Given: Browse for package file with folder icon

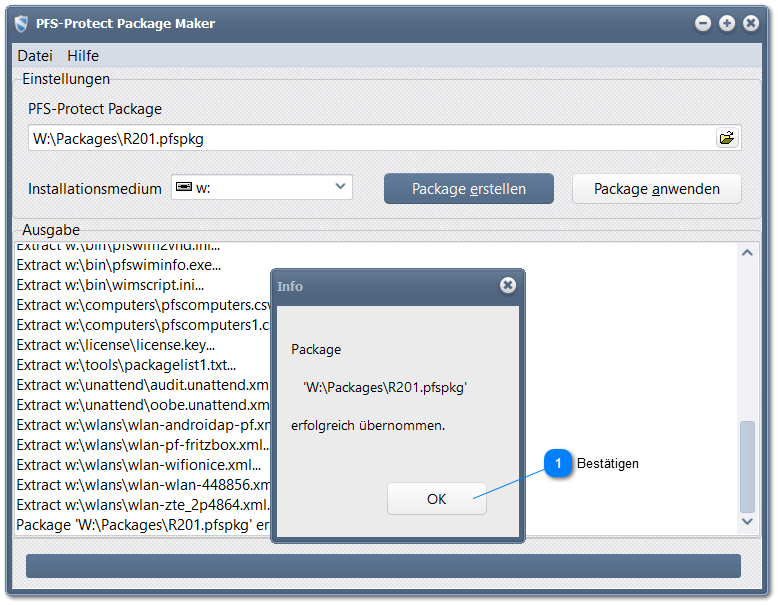Looking at the screenshot, I should pyautogui.click(x=727, y=138).
